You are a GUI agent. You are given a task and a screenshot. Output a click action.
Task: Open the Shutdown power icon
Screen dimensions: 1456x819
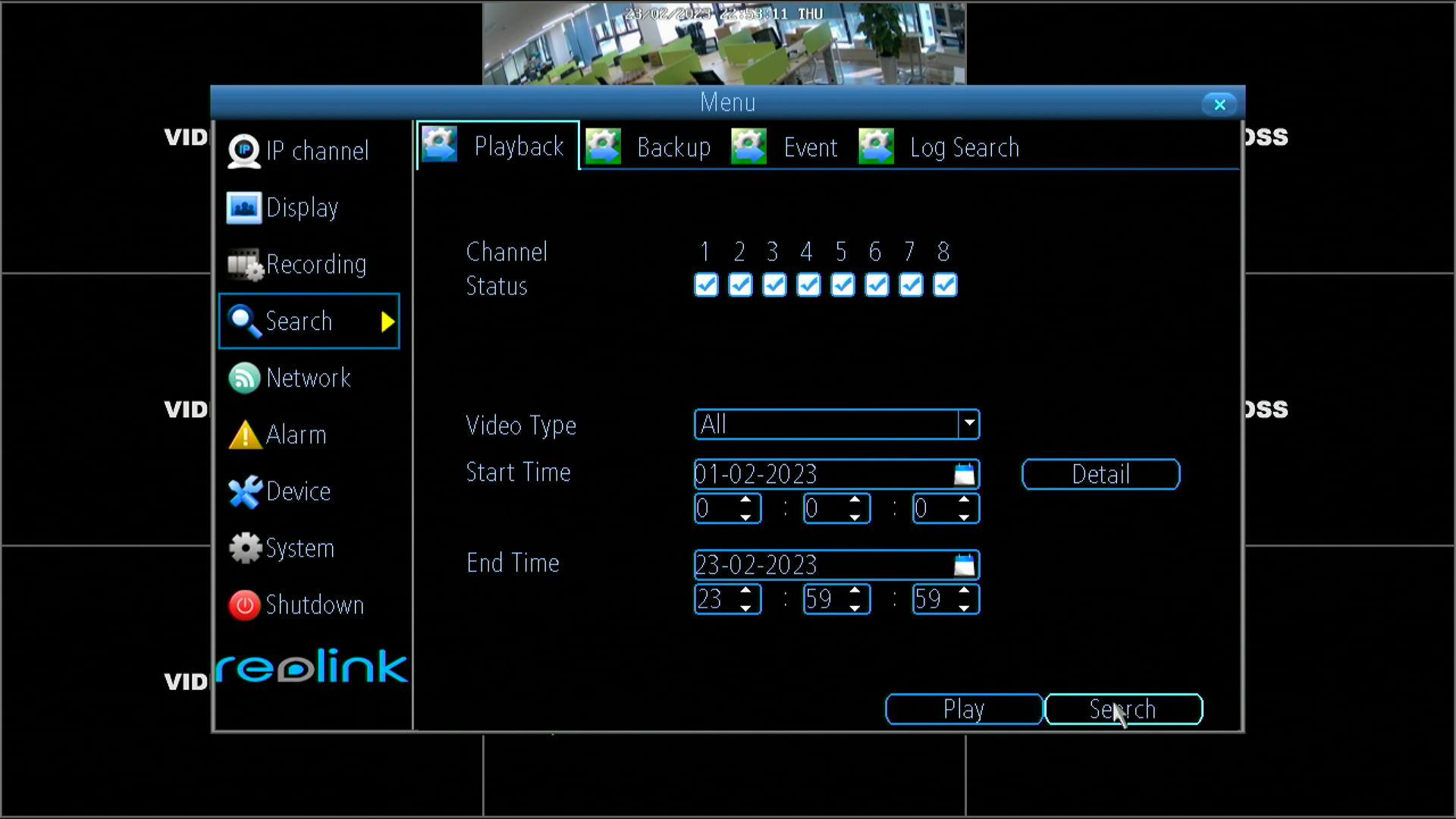[243, 604]
